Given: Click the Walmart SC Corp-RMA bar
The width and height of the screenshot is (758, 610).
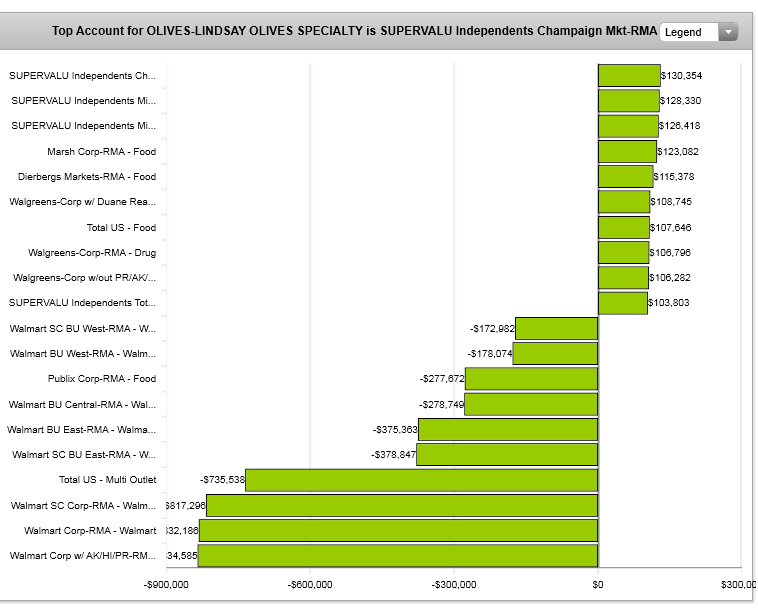Looking at the screenshot, I should (402, 505).
